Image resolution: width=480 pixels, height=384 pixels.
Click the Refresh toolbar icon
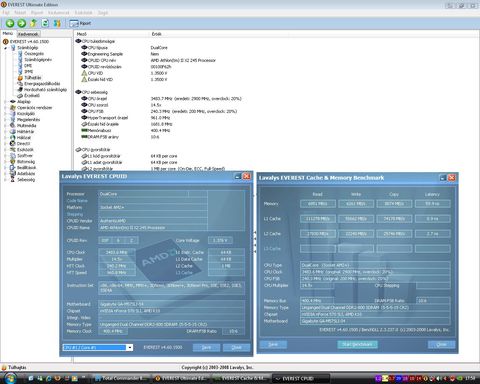45,23
